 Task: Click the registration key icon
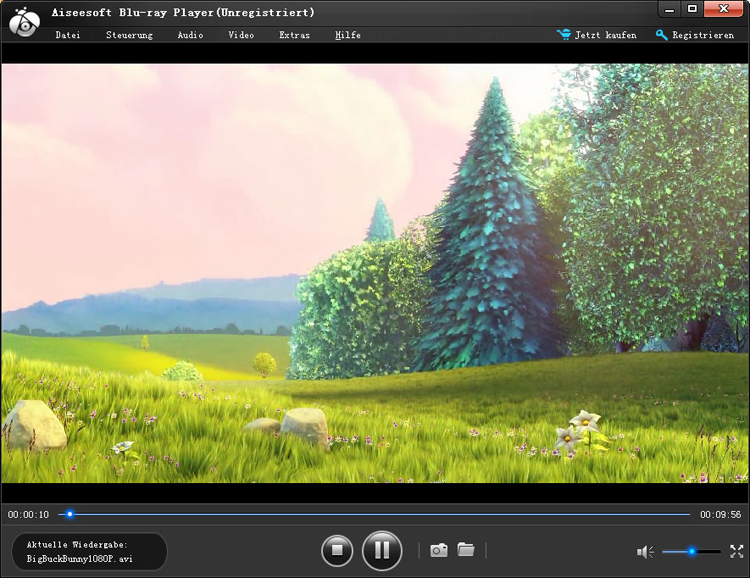pos(661,35)
